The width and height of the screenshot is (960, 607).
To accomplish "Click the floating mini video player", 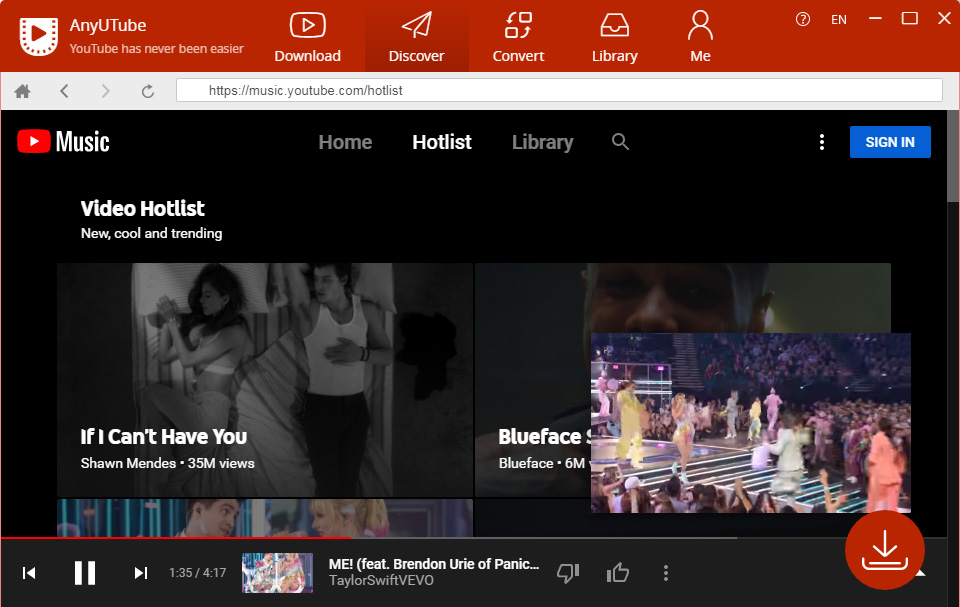I will point(751,423).
